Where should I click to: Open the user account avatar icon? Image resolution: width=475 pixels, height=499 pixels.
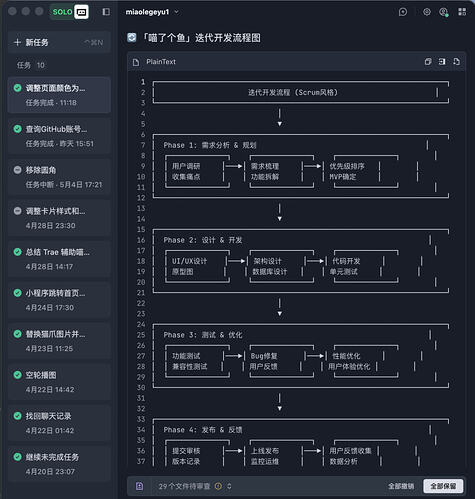(x=443, y=12)
